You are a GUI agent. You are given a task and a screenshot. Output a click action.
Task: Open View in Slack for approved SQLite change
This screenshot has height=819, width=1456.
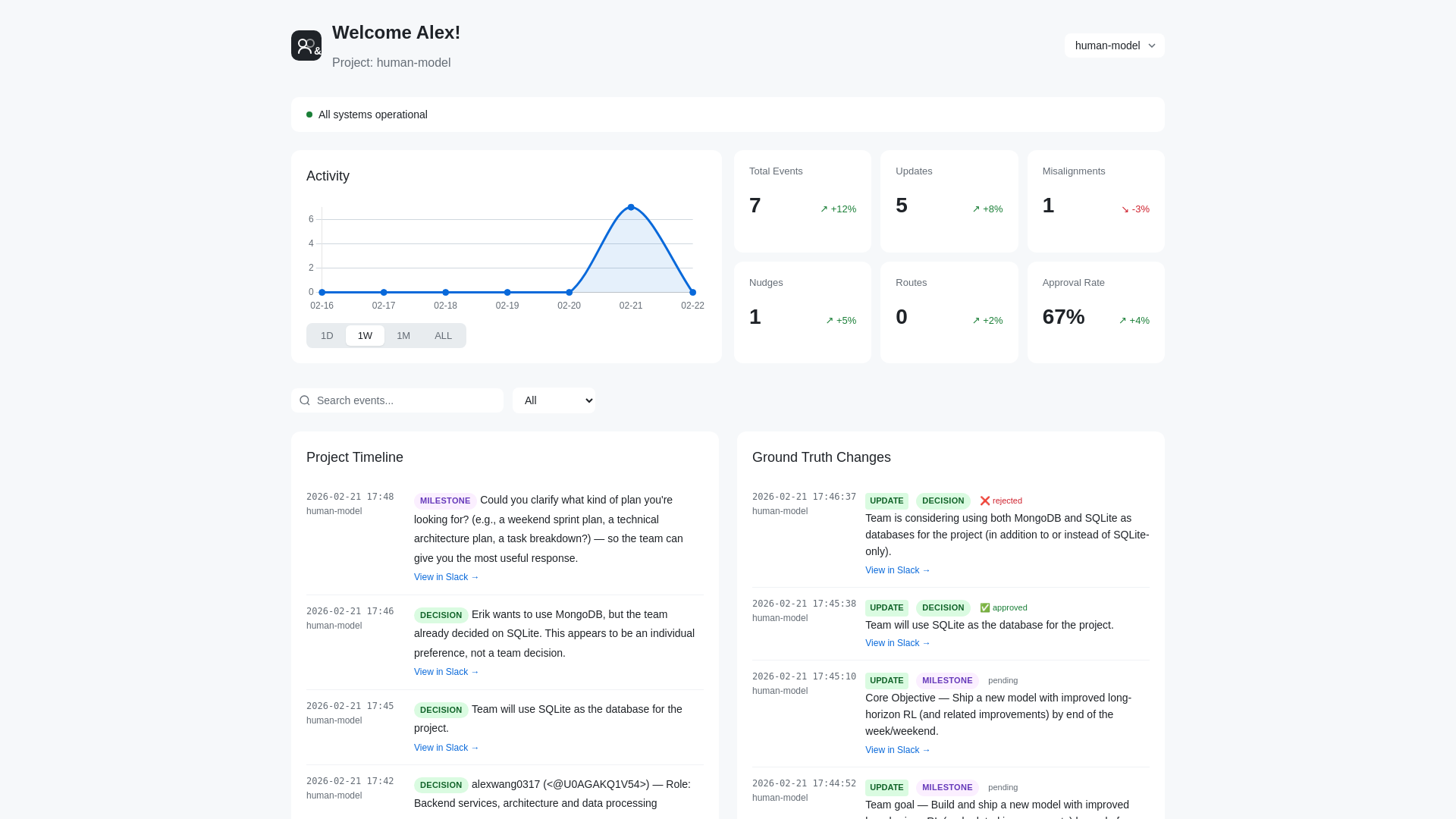[897, 643]
